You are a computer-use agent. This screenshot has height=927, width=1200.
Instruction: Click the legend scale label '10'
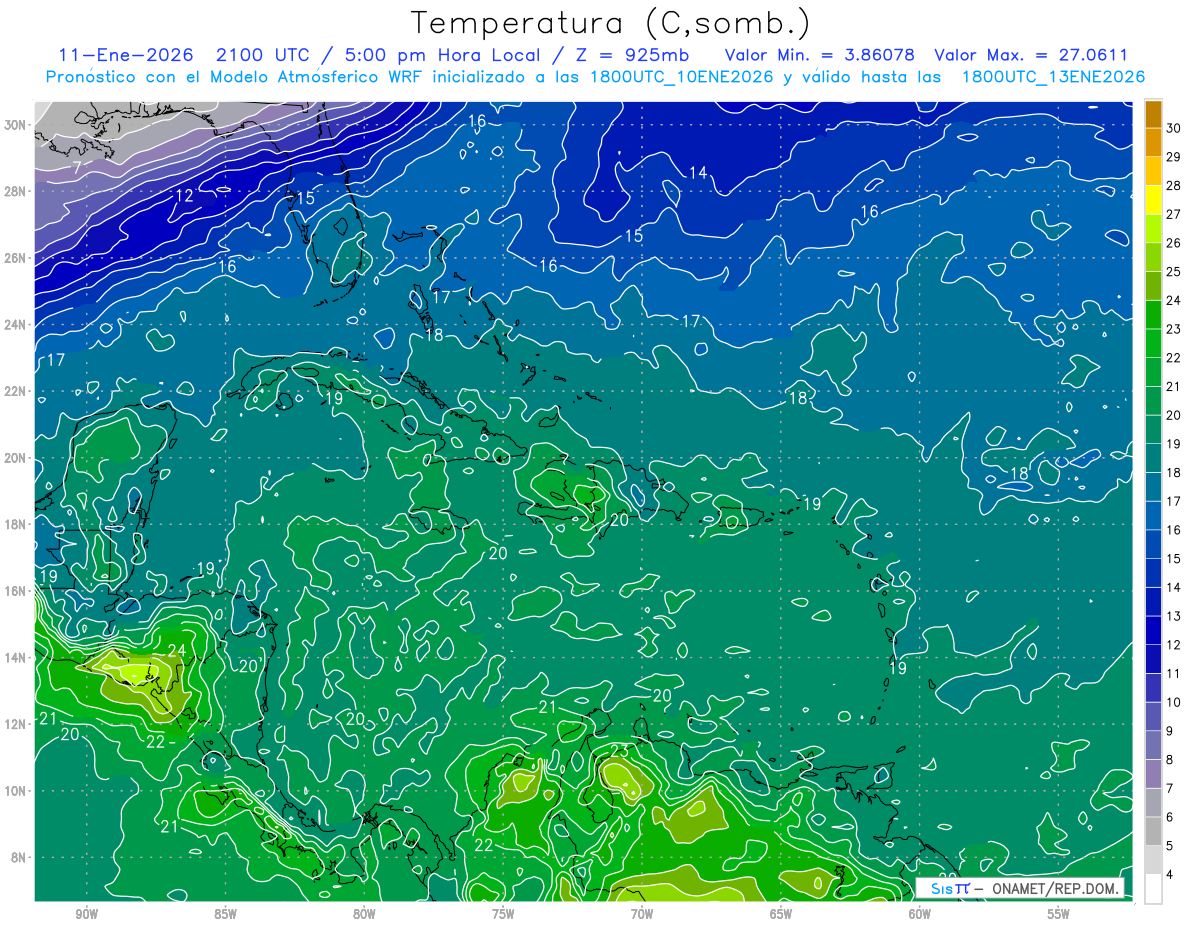tap(1174, 702)
